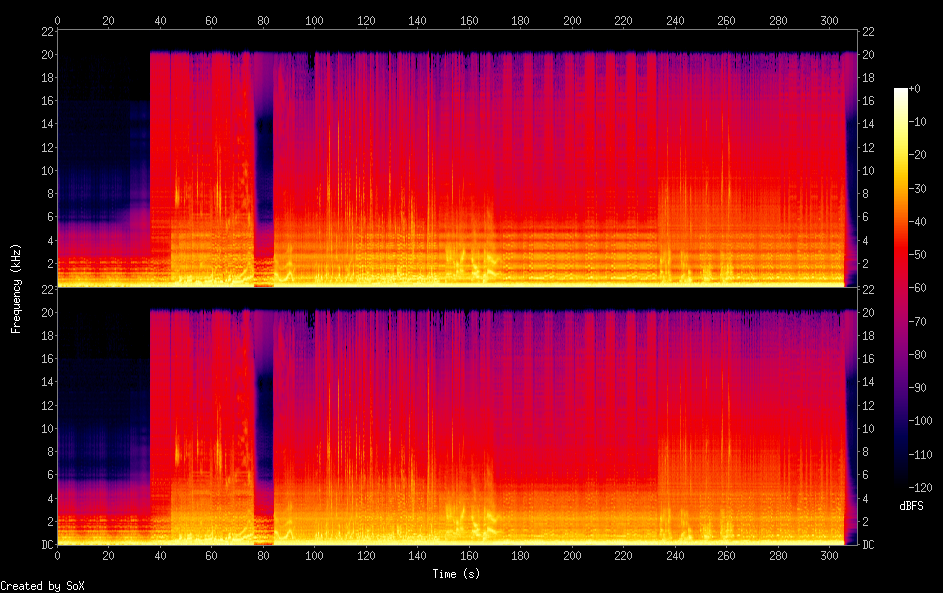Click the '10' kHz label on upper channel's left axis
943x593 pixels.
46,170
